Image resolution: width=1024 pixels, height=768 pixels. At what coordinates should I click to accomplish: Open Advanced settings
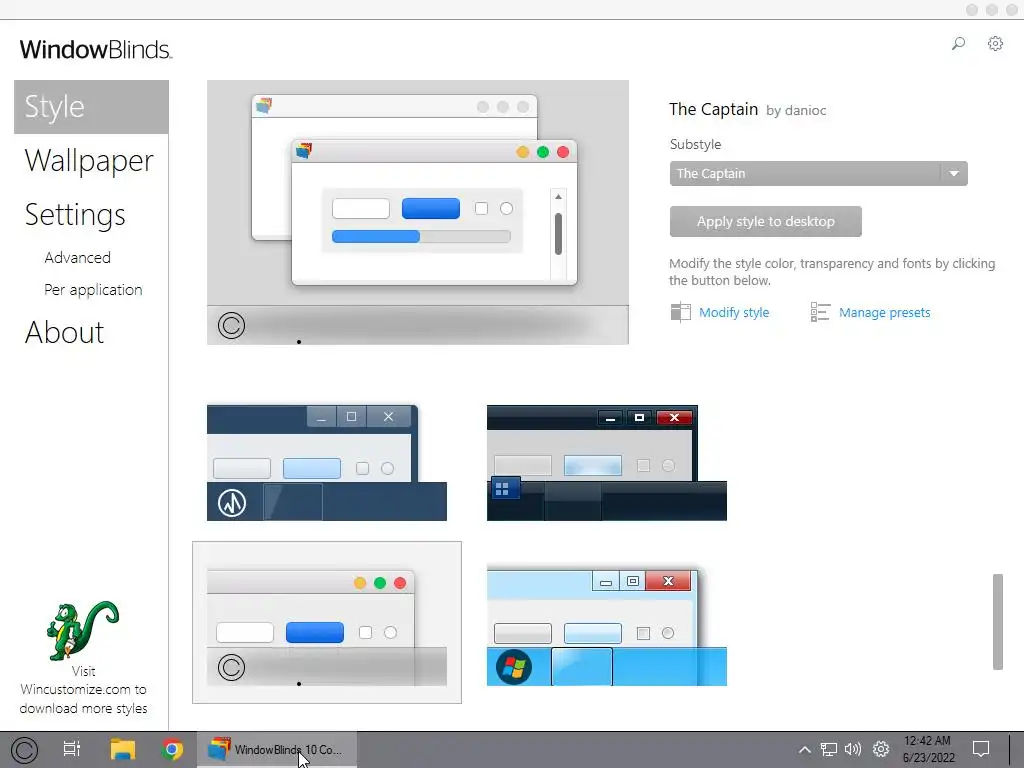[x=78, y=258]
